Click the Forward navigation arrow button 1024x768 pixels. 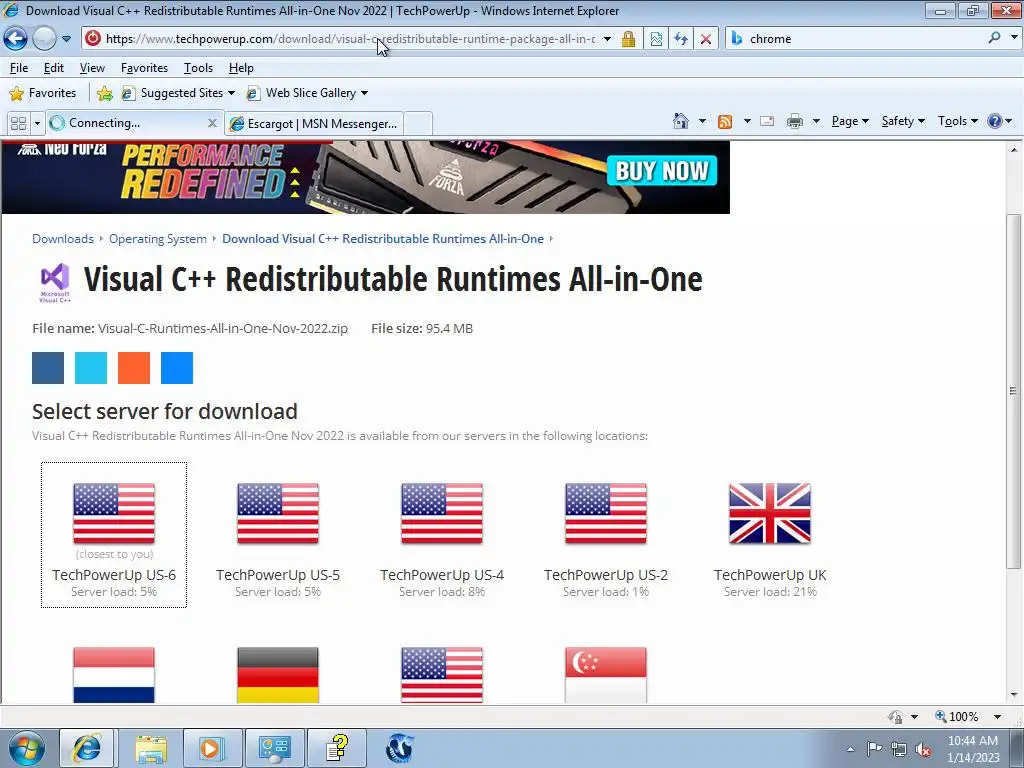[x=44, y=39]
